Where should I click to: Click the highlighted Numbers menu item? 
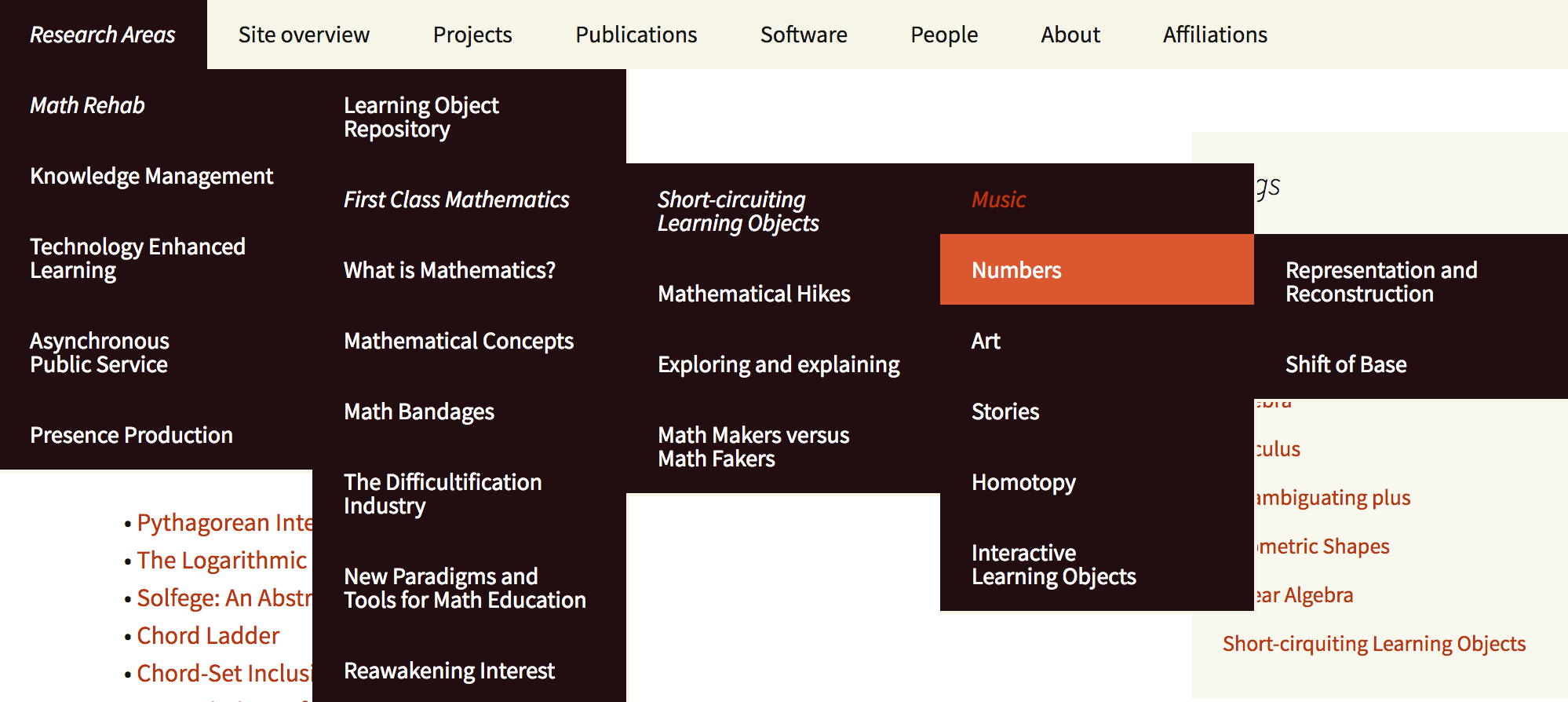pos(1016,270)
